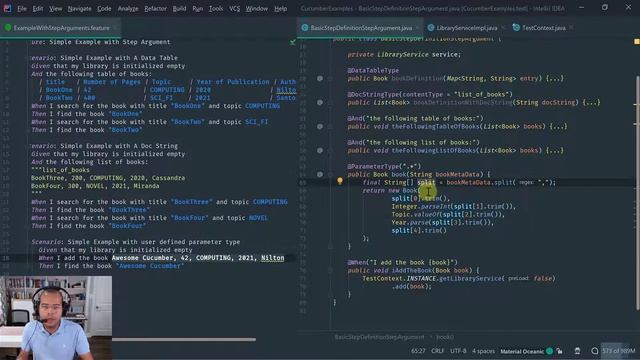Click the green Material theme circle icon

pos(549,351)
